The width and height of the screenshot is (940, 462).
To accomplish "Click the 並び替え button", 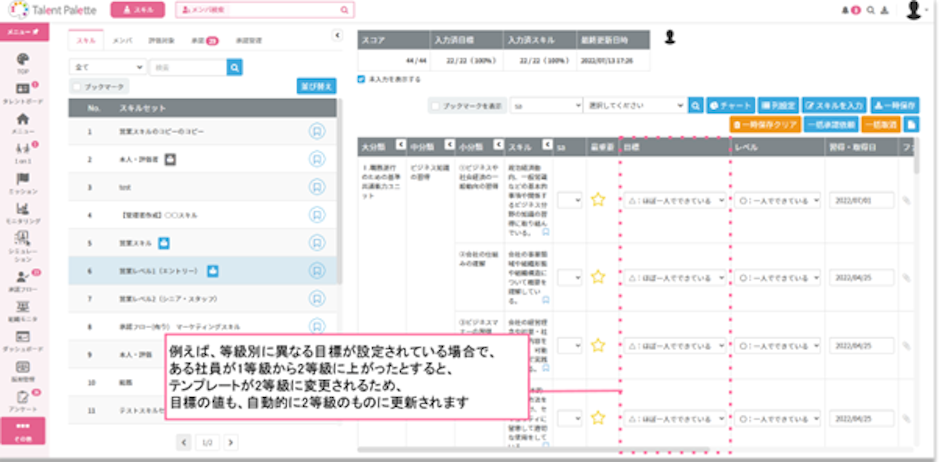I will click(316, 87).
